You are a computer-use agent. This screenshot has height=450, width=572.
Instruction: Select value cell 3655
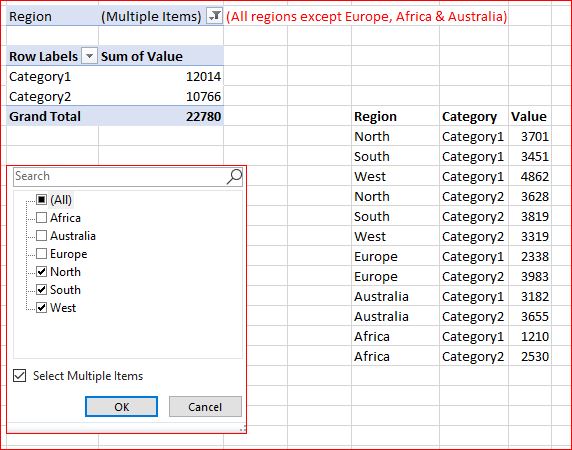530,317
